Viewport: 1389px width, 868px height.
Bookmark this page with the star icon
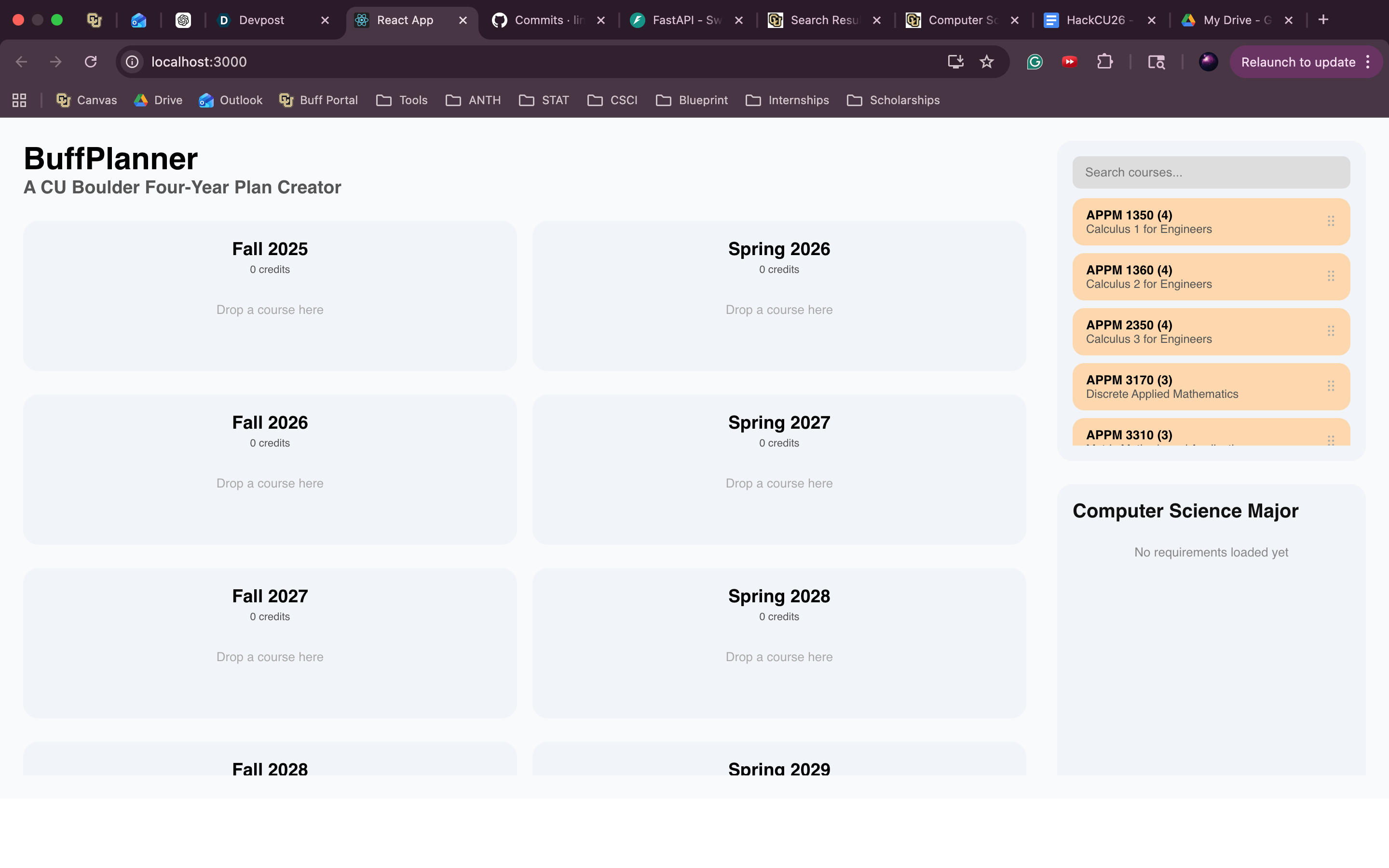[986, 62]
